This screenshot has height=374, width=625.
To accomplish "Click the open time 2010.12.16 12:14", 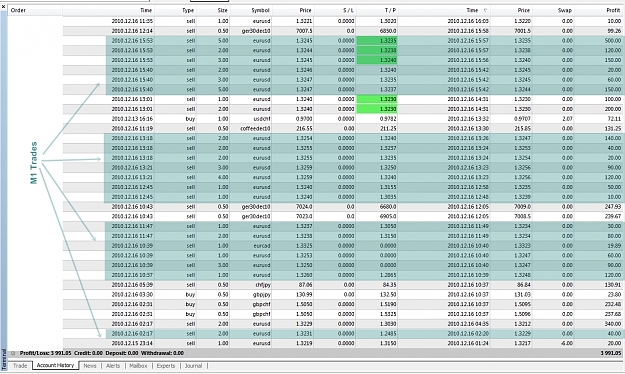I will (132, 31).
